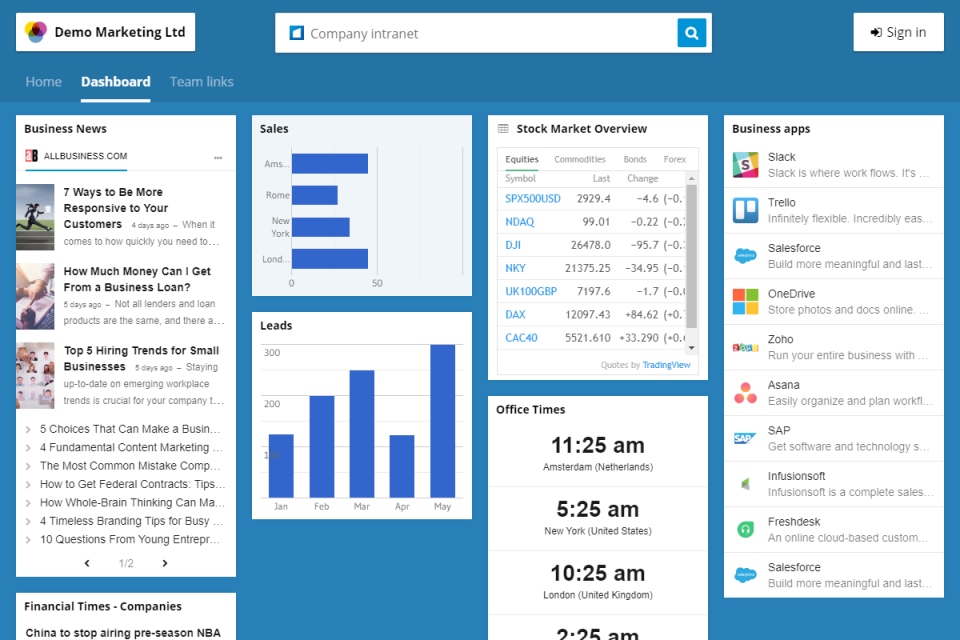960x640 pixels.
Task: Open DJI symbol link
Action: coord(512,245)
